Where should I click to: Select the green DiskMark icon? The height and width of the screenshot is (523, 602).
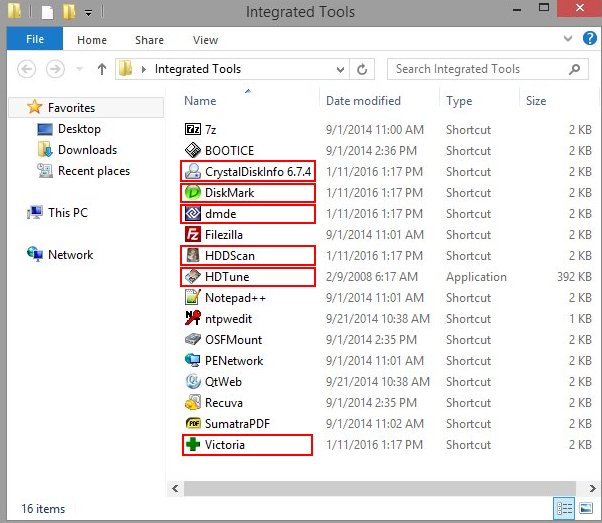(192, 192)
